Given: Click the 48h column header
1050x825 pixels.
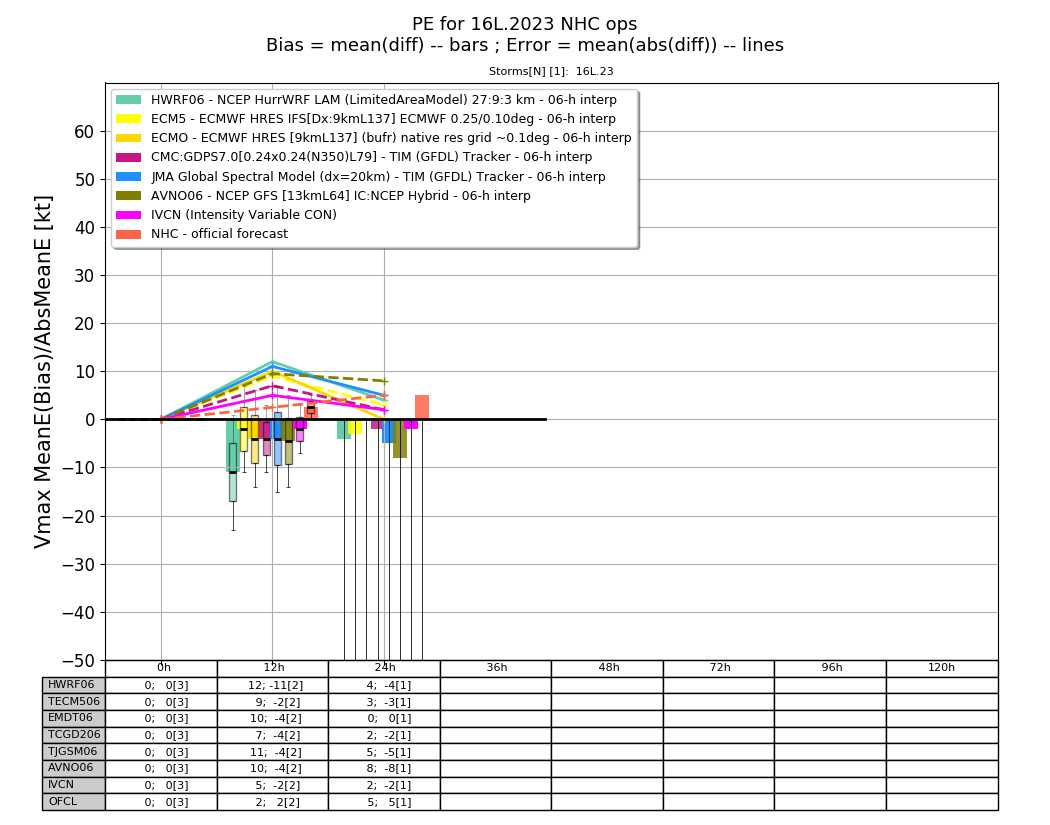Looking at the screenshot, I should coord(607,668).
